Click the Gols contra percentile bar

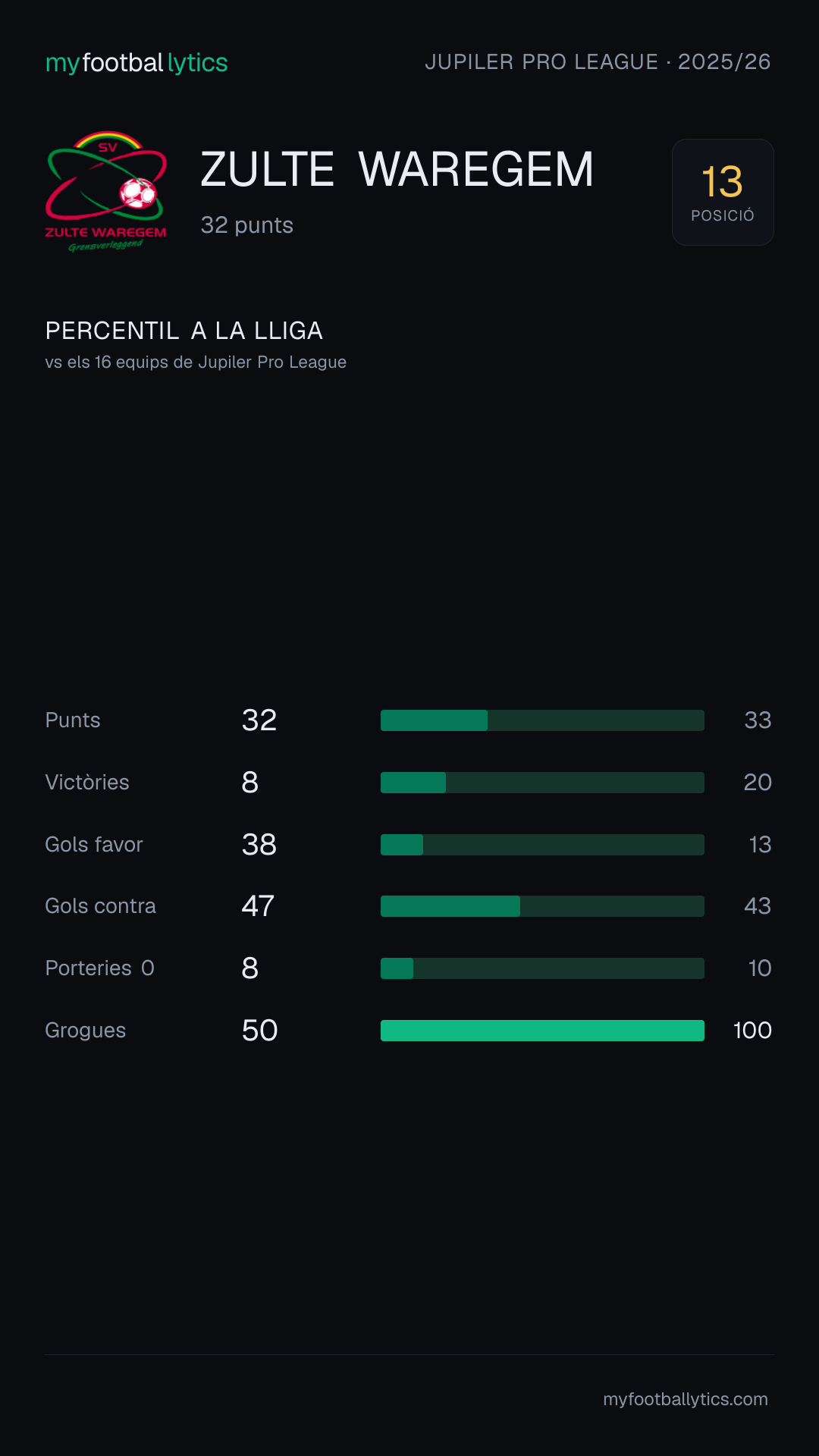(x=542, y=906)
